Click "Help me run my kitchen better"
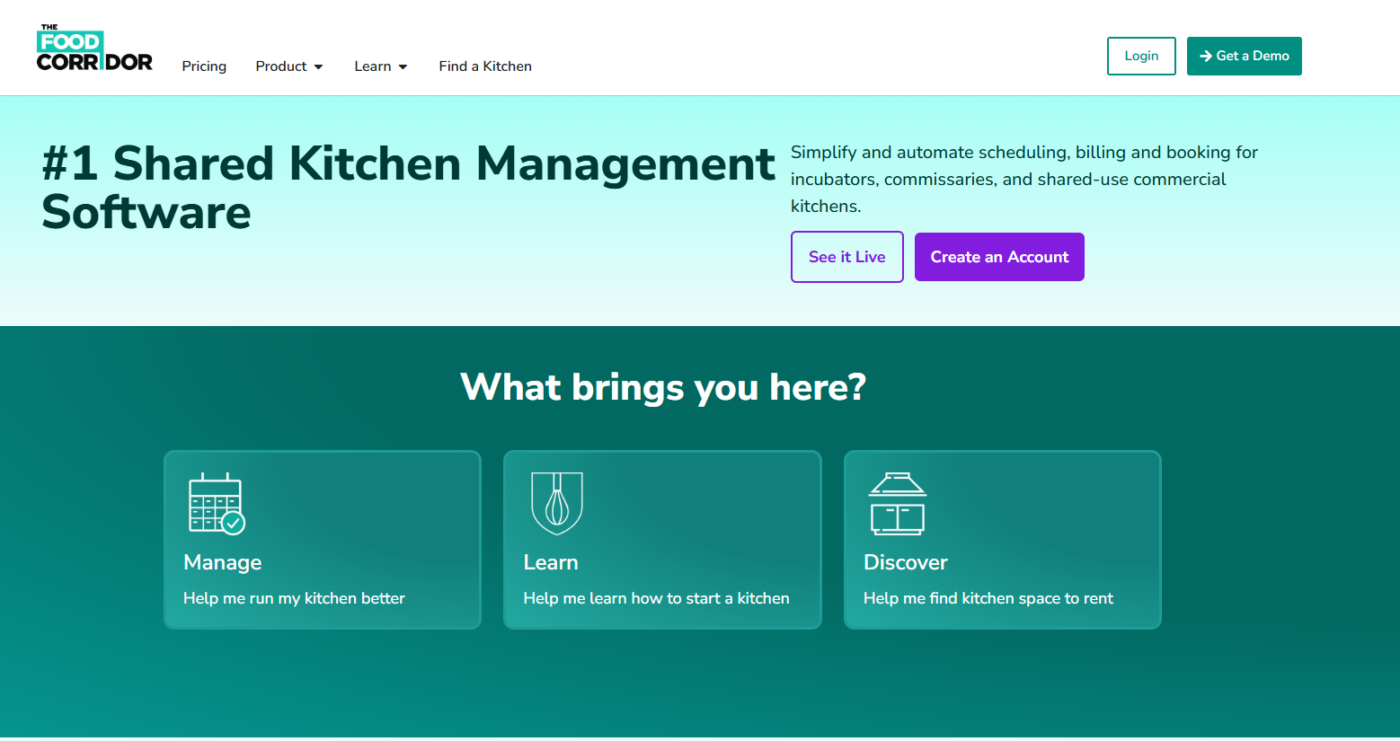 pos(294,598)
